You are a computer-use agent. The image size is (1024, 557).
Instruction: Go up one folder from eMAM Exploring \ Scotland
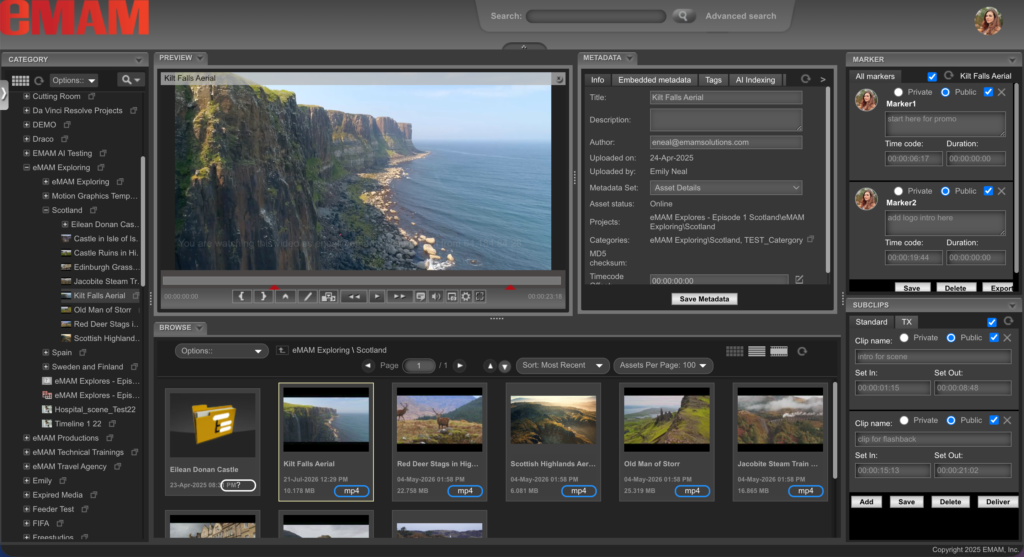[281, 350]
